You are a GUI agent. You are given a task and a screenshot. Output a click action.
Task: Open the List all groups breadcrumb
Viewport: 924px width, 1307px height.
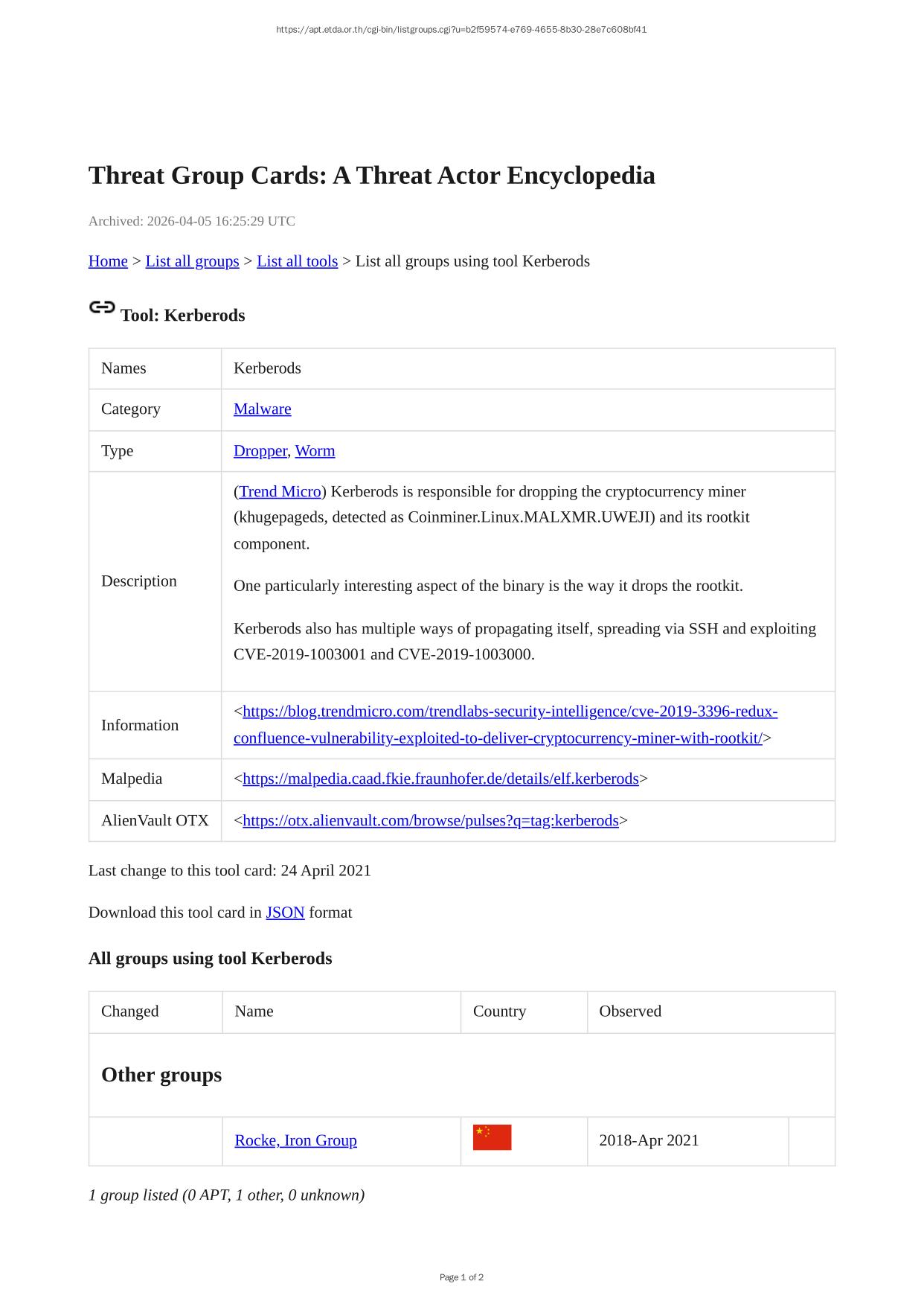click(192, 261)
